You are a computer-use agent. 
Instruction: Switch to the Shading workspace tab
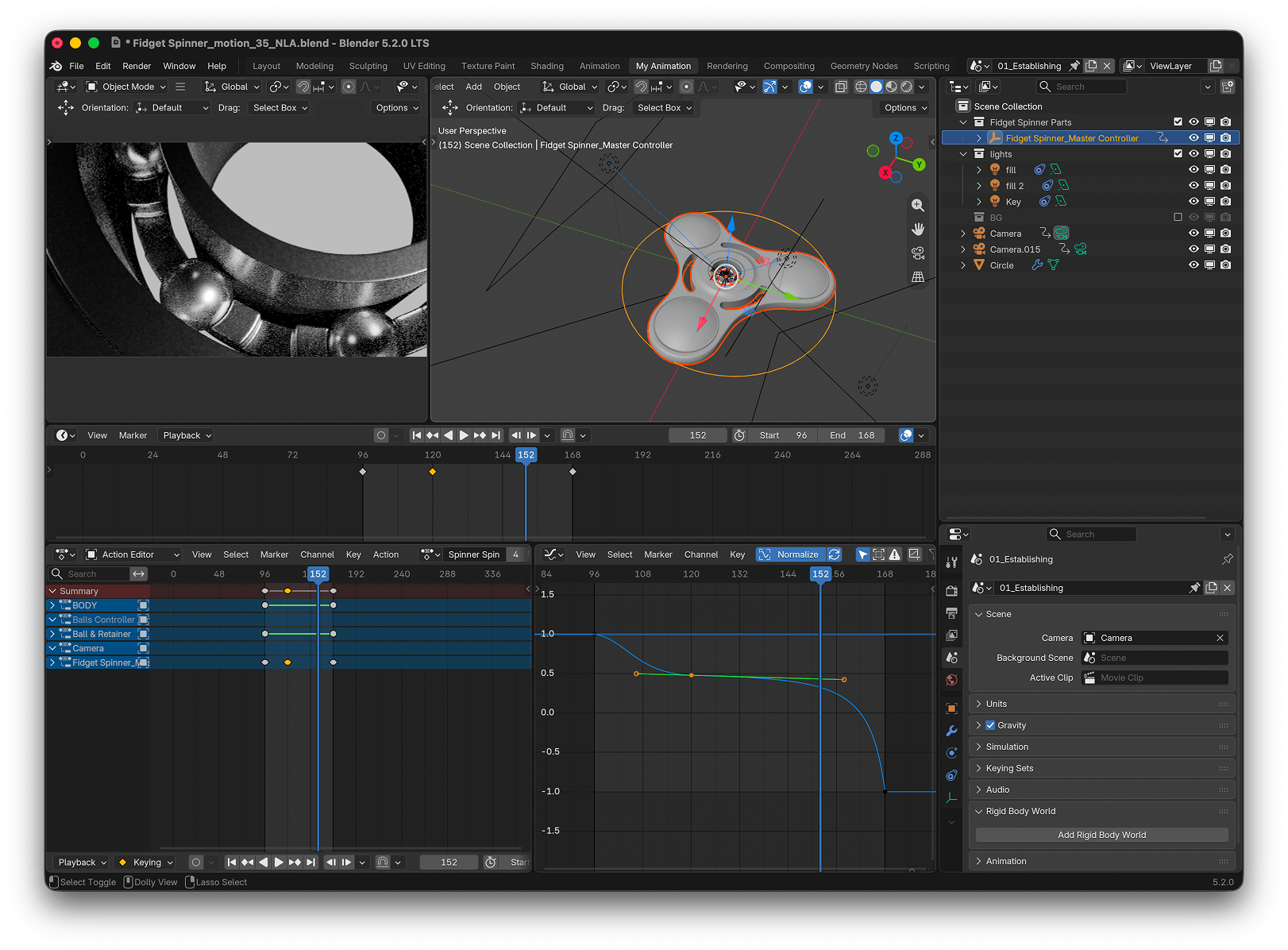(x=546, y=66)
